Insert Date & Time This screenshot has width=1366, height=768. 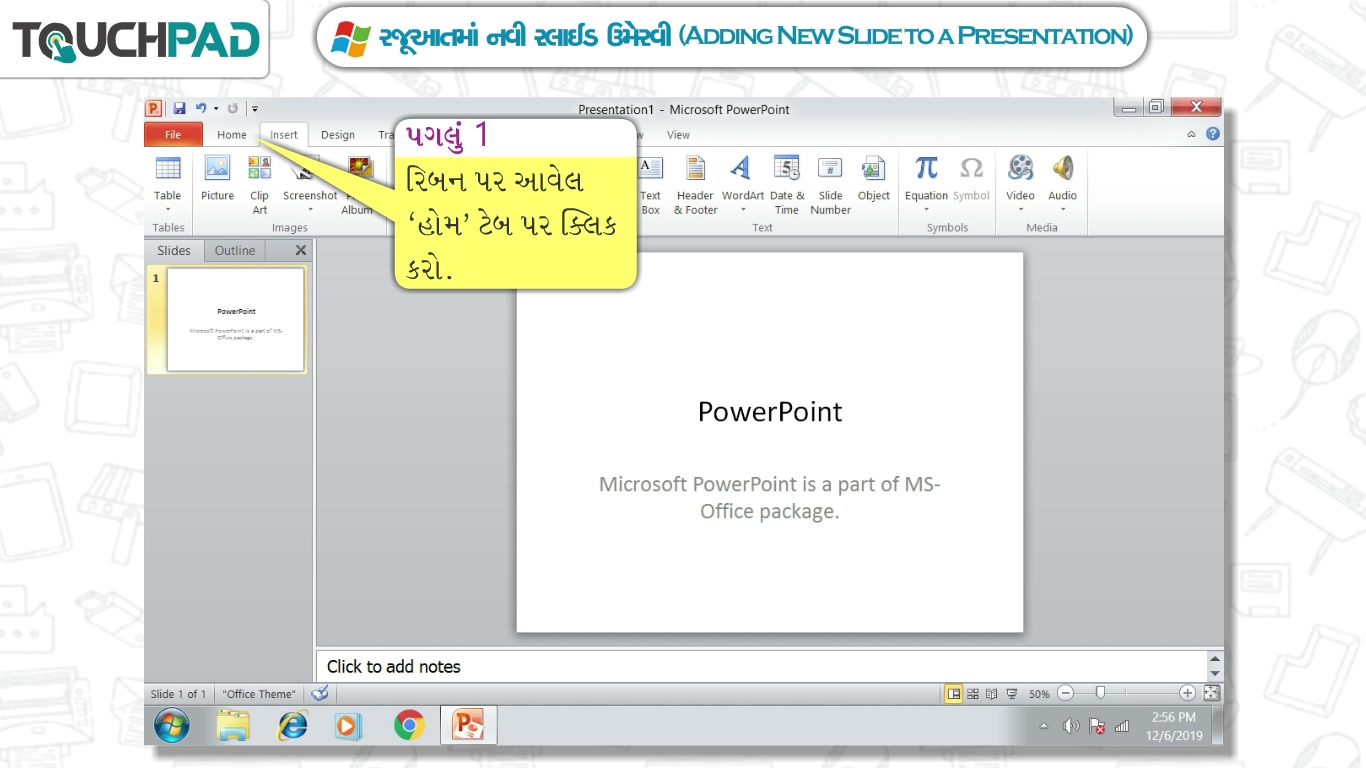coord(787,184)
